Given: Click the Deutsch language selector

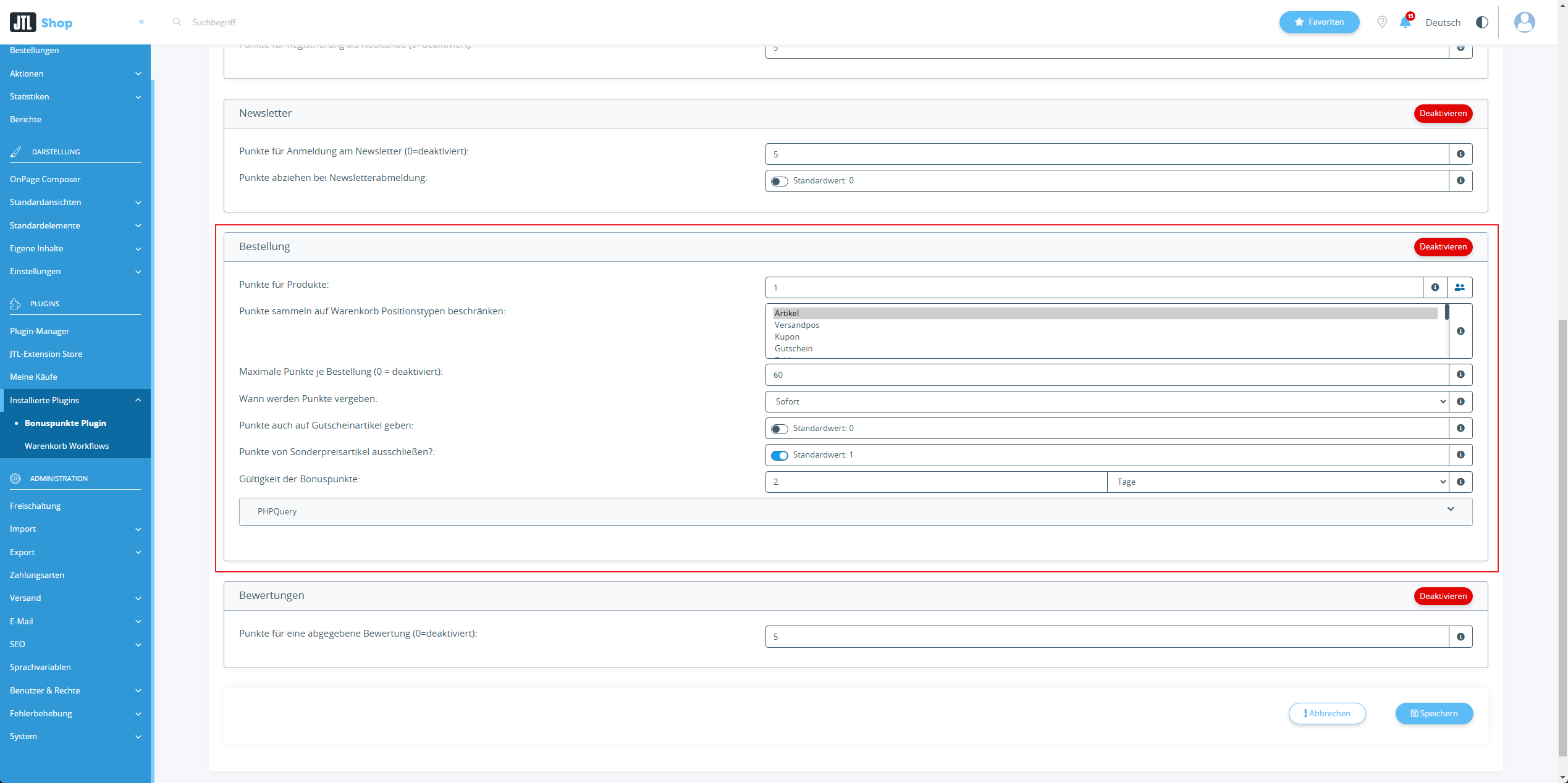Looking at the screenshot, I should coord(1443,22).
